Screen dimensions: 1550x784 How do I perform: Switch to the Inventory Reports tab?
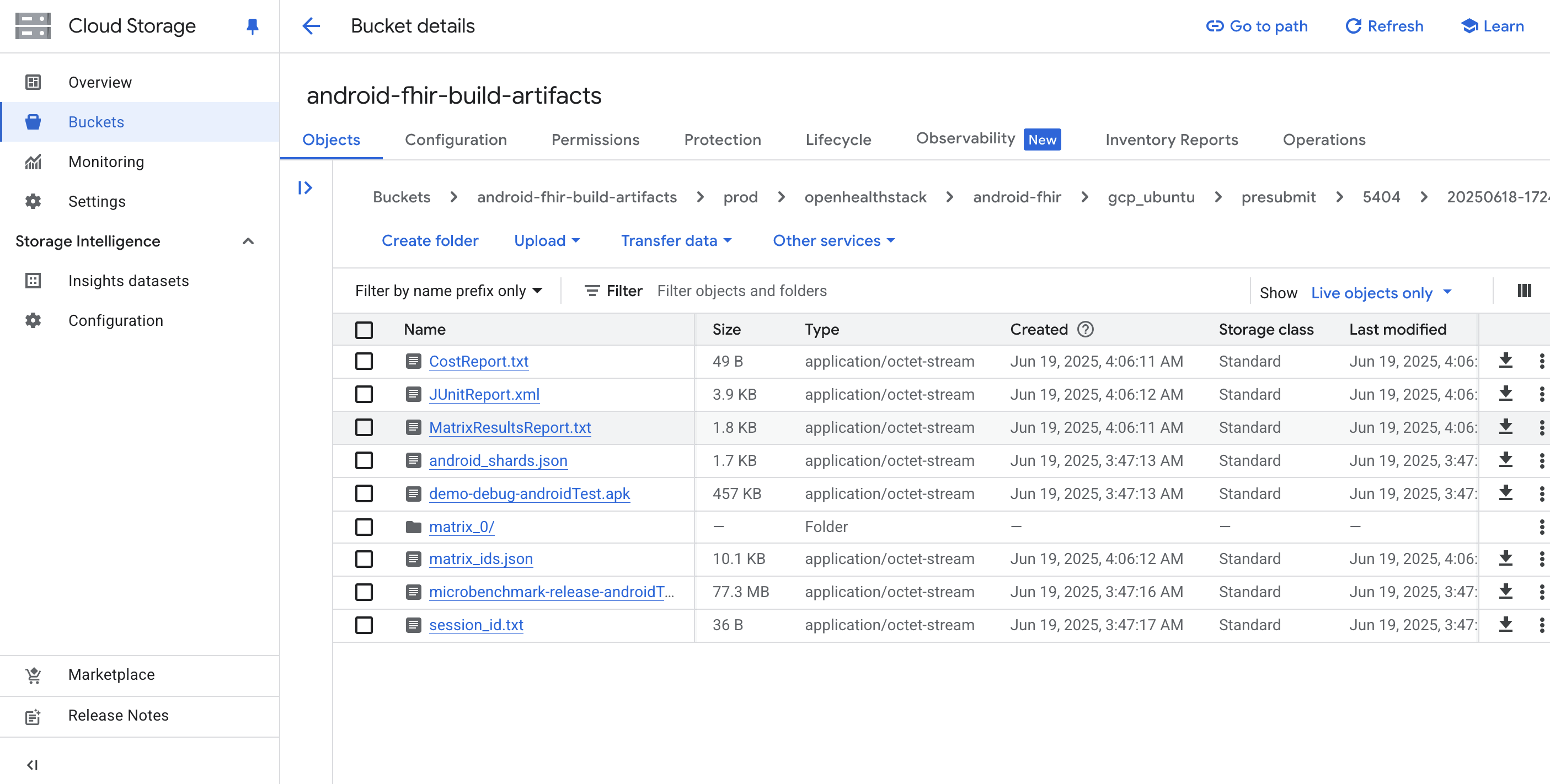pyautogui.click(x=1171, y=139)
